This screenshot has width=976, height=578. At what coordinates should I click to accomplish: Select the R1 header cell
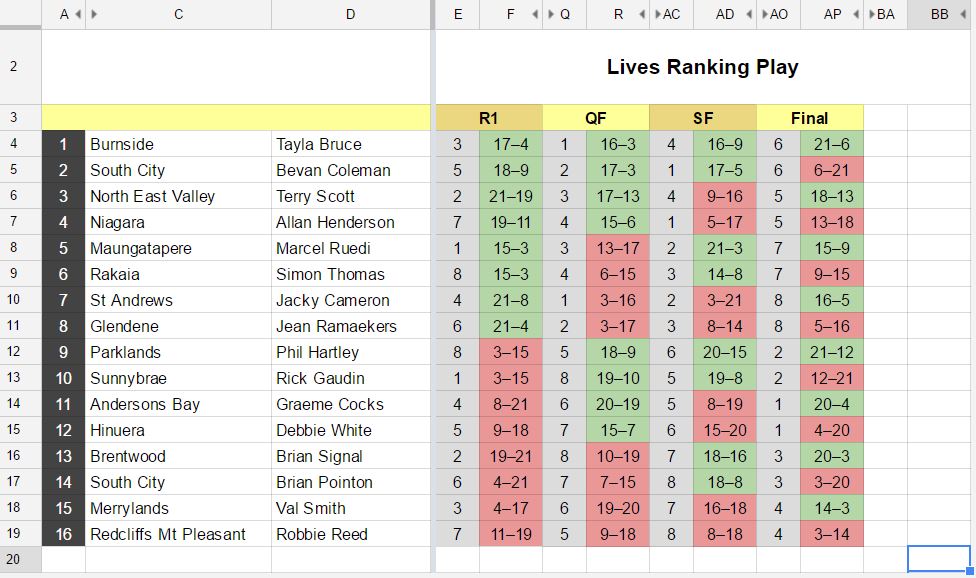coord(488,117)
